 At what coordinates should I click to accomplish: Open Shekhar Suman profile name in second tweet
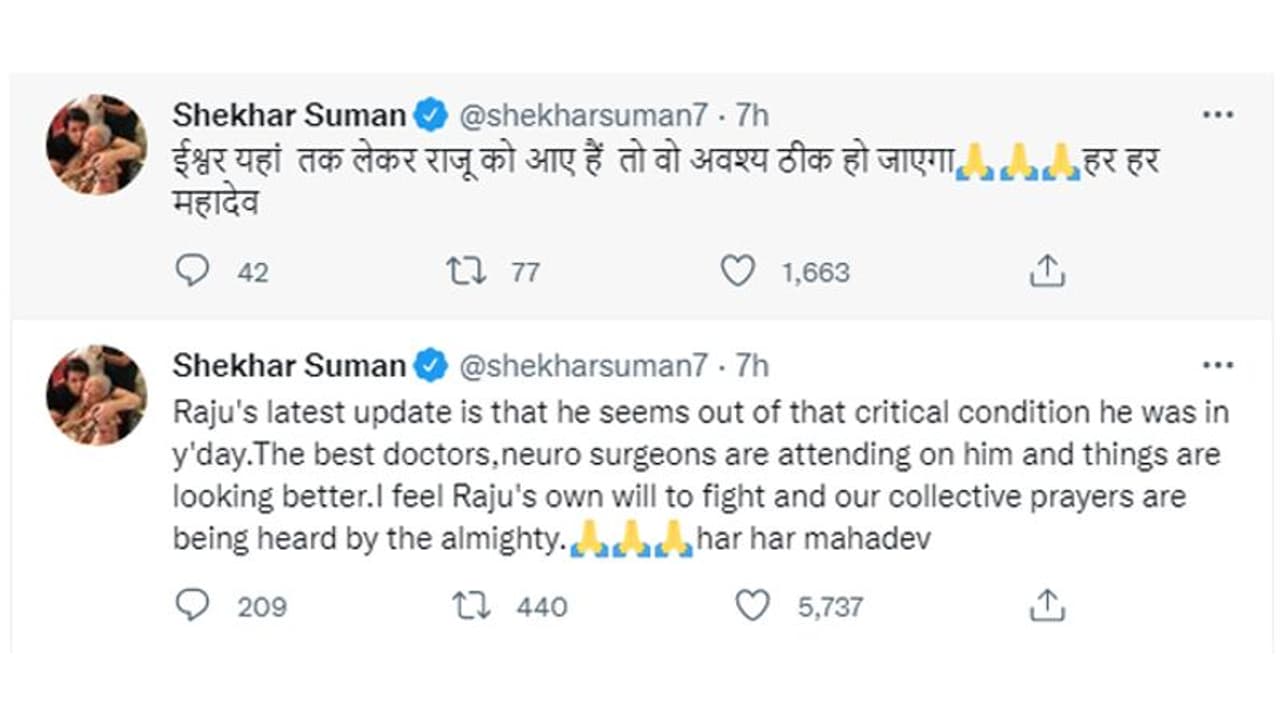[x=288, y=367]
